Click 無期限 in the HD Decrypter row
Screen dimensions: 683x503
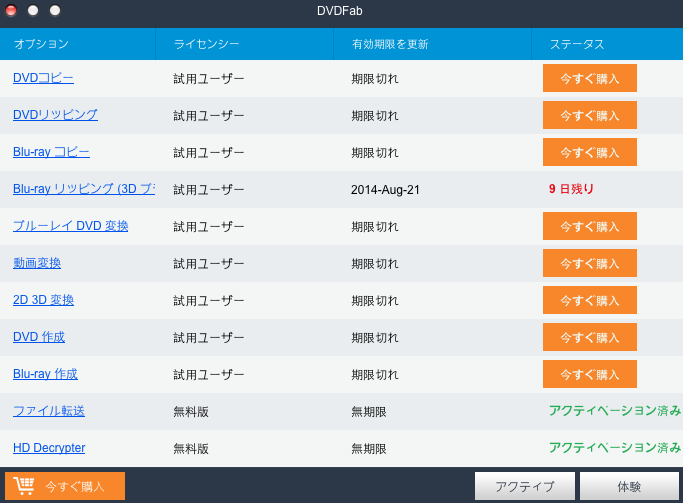click(x=369, y=449)
